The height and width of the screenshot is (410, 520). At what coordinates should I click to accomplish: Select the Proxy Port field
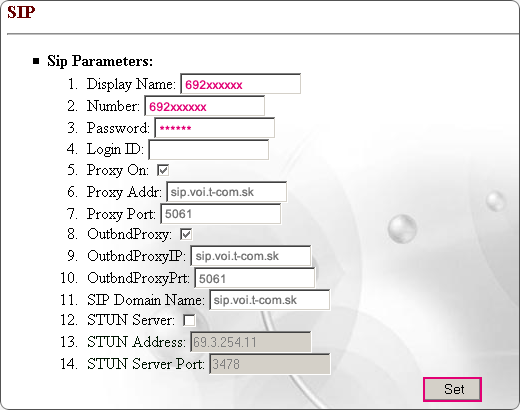point(220,214)
